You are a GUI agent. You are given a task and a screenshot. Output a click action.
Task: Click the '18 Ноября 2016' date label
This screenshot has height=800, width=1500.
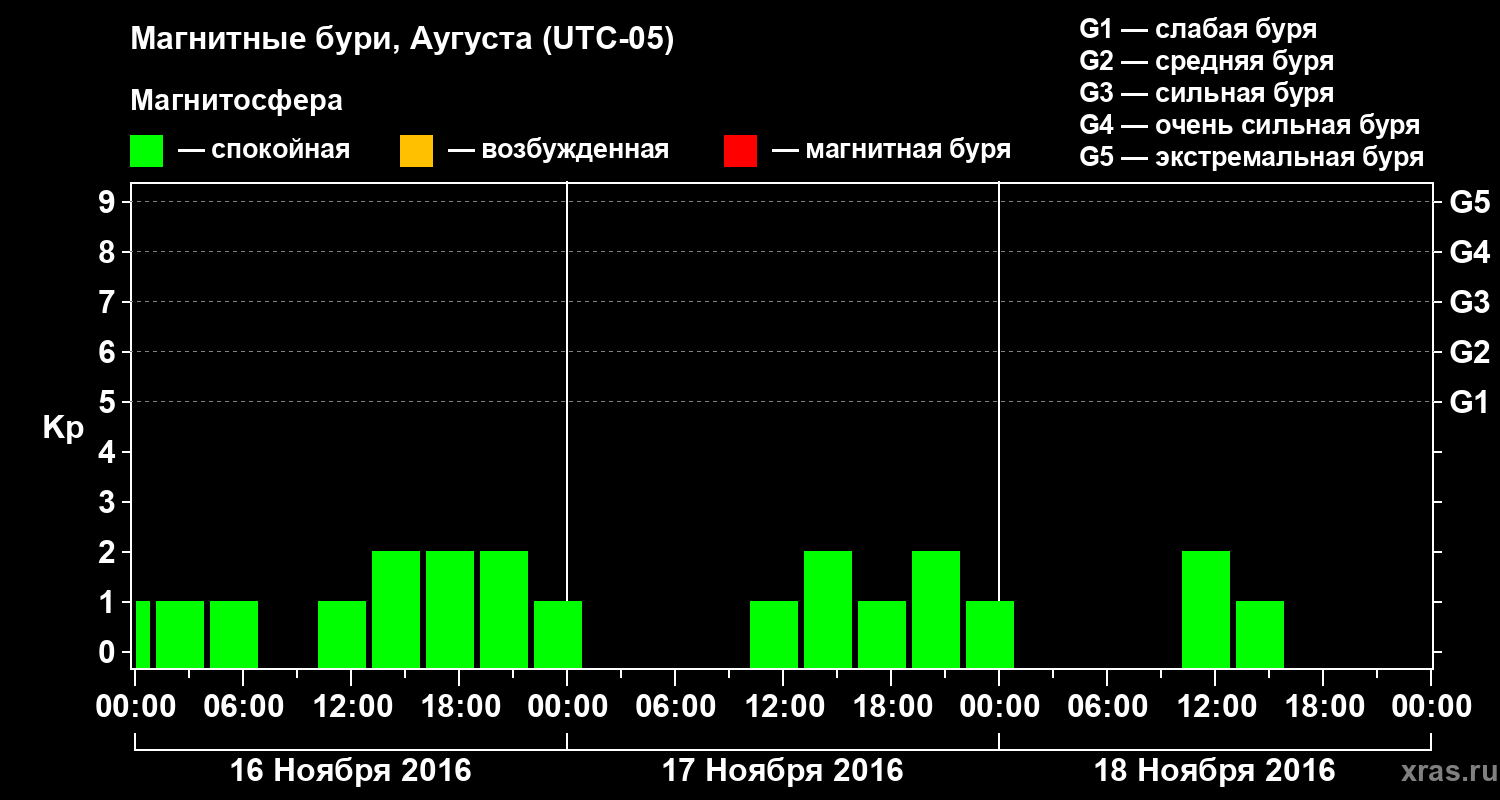click(x=1214, y=771)
